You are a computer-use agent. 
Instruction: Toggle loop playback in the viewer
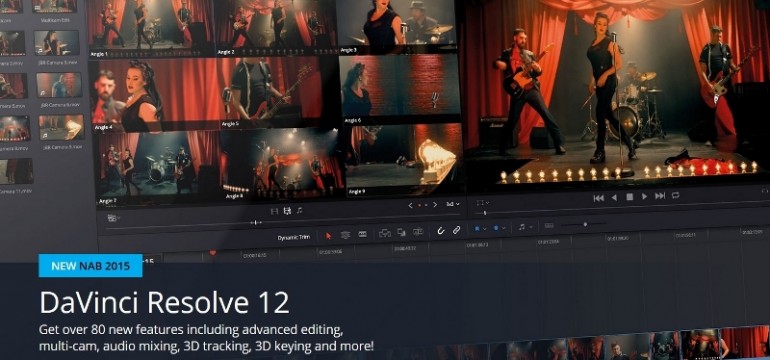click(x=676, y=195)
